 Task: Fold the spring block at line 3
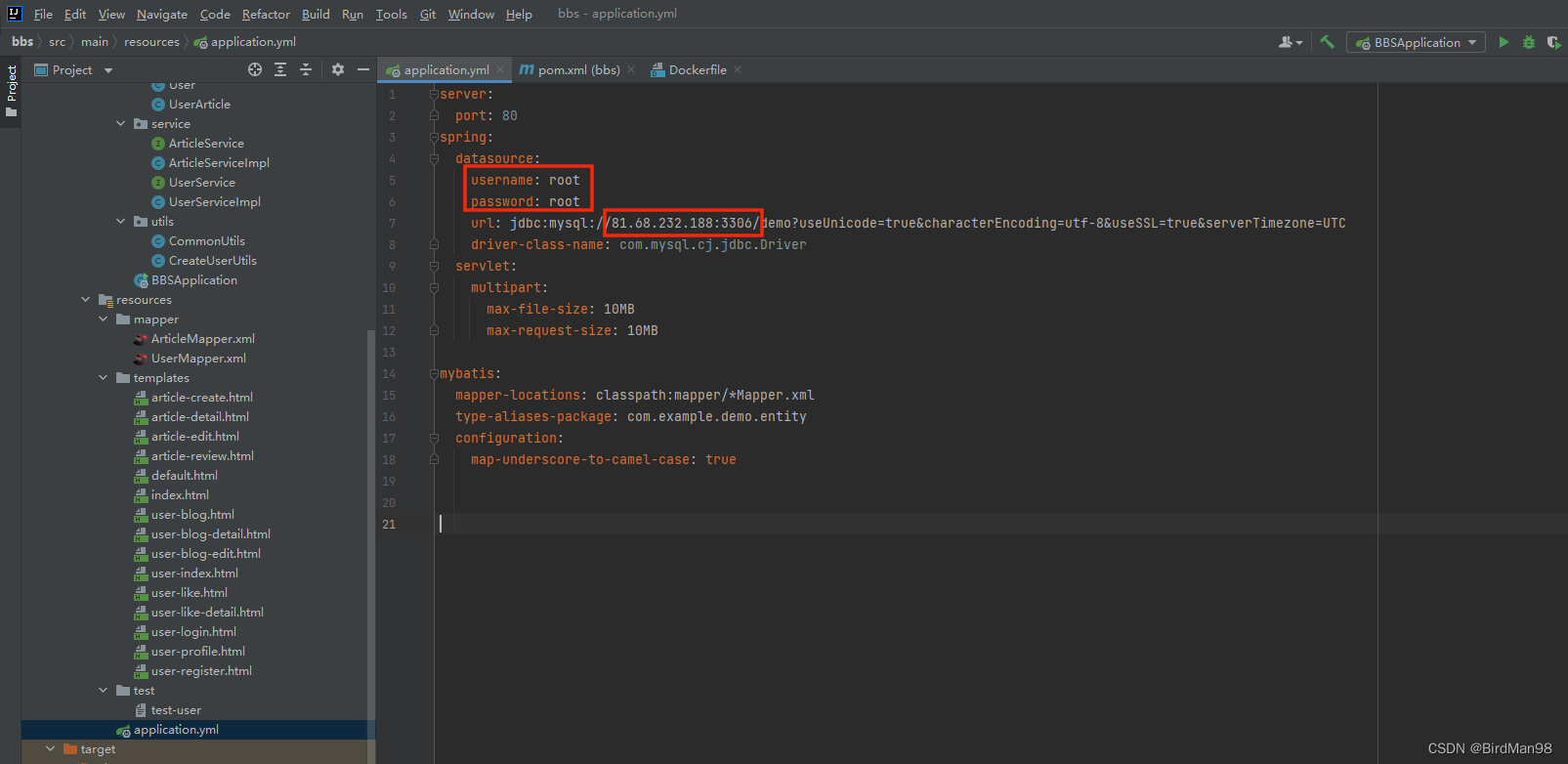(x=434, y=137)
